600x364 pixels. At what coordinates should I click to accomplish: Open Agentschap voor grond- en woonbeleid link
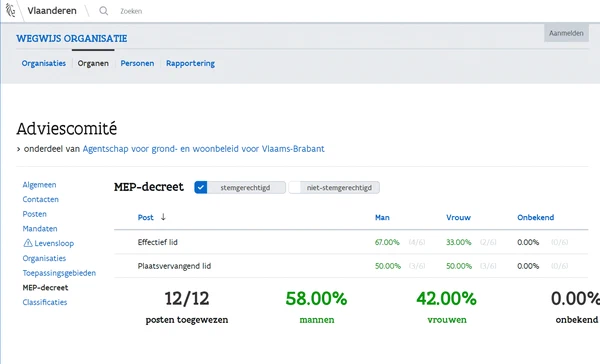coord(204,149)
